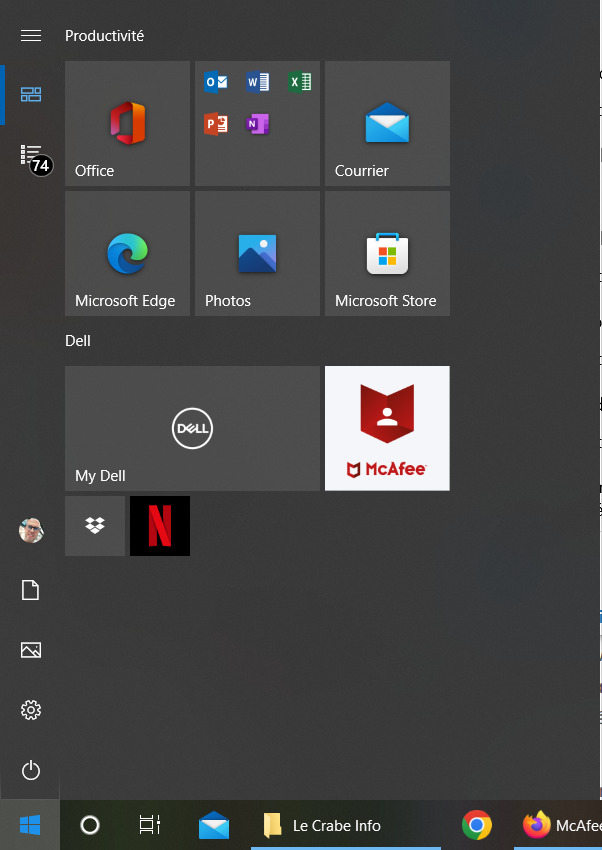This screenshot has width=602, height=850.
Task: Open the Microsoft Edge tile
Action: 127,253
